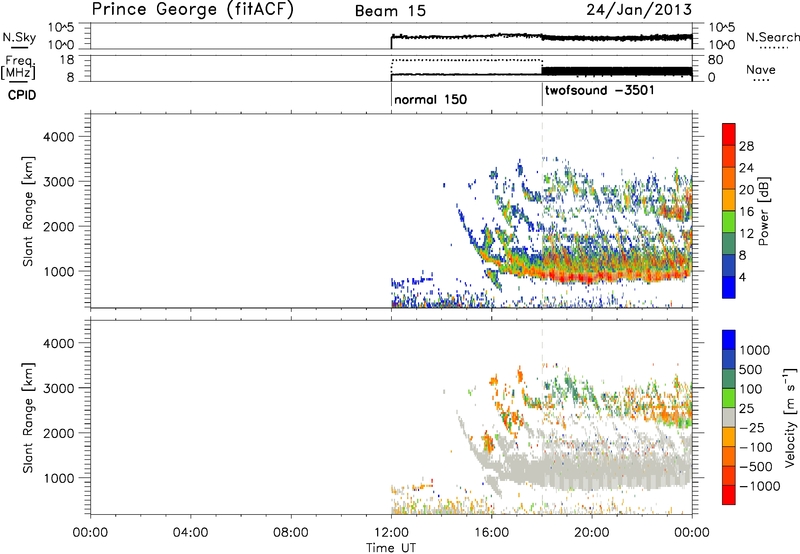Click the '1000' value on Velocity colorbar
Screen dimensions: 800x554
click(x=754, y=350)
